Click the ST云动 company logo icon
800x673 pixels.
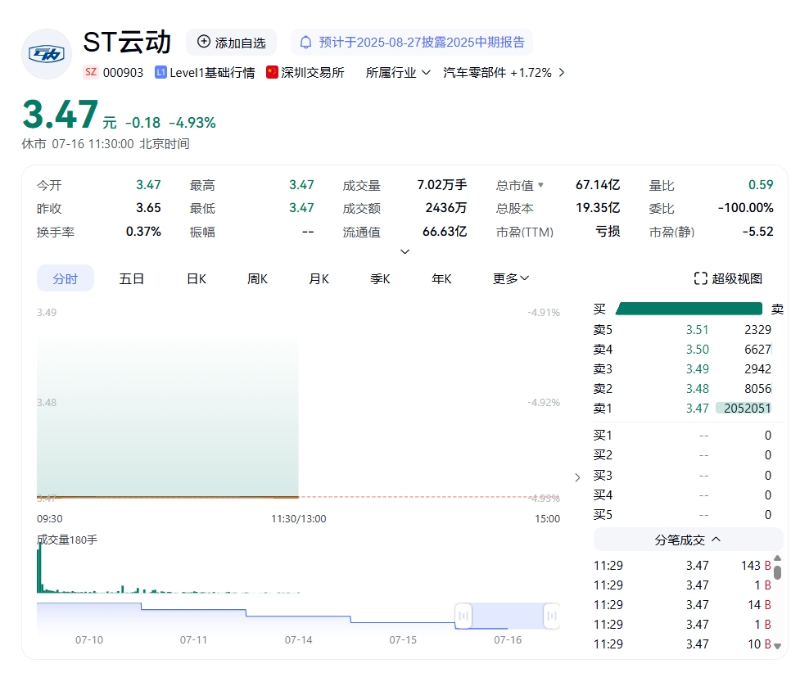click(x=46, y=54)
